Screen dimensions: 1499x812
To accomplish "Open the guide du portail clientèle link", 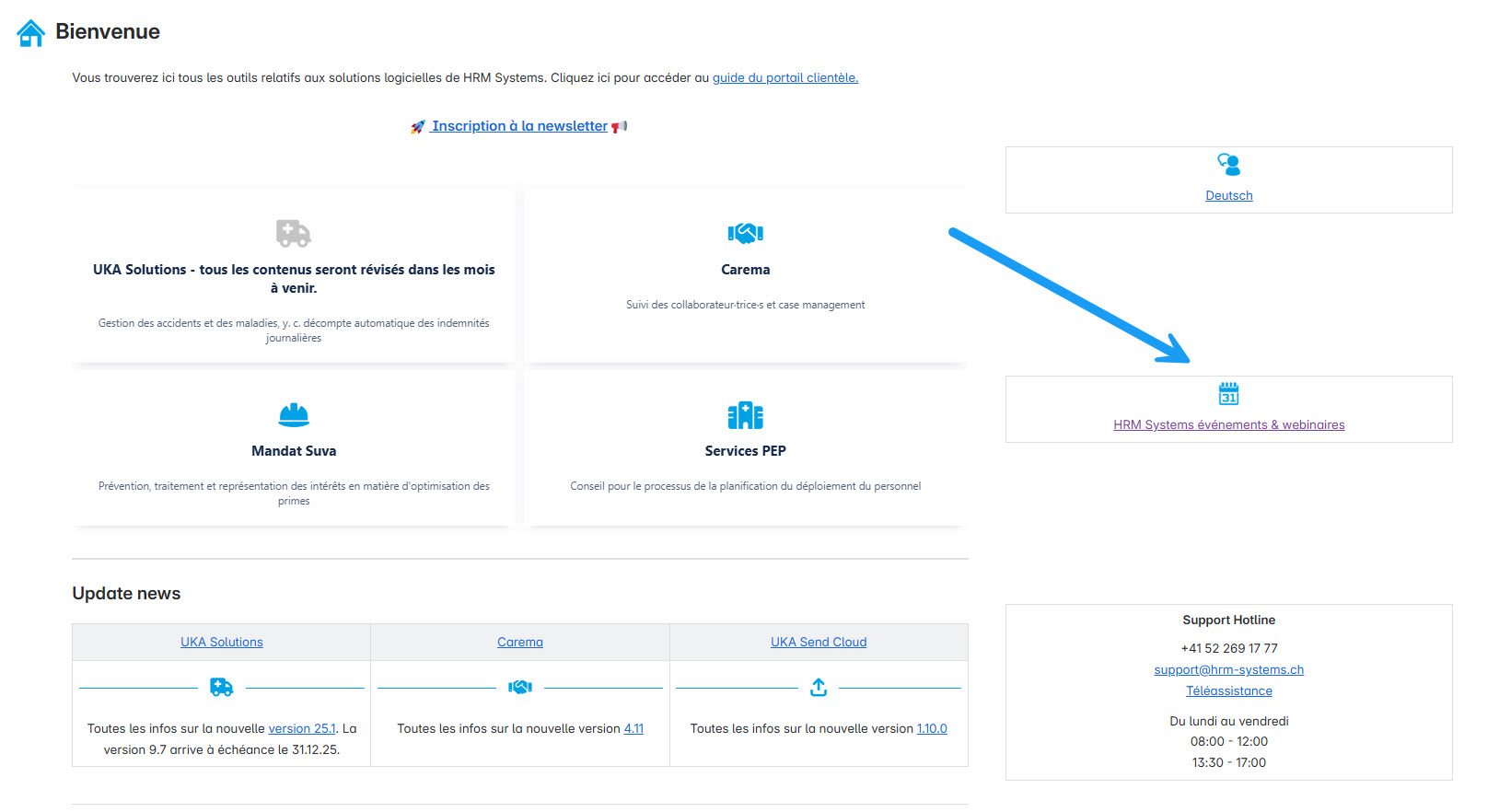I will point(785,78).
